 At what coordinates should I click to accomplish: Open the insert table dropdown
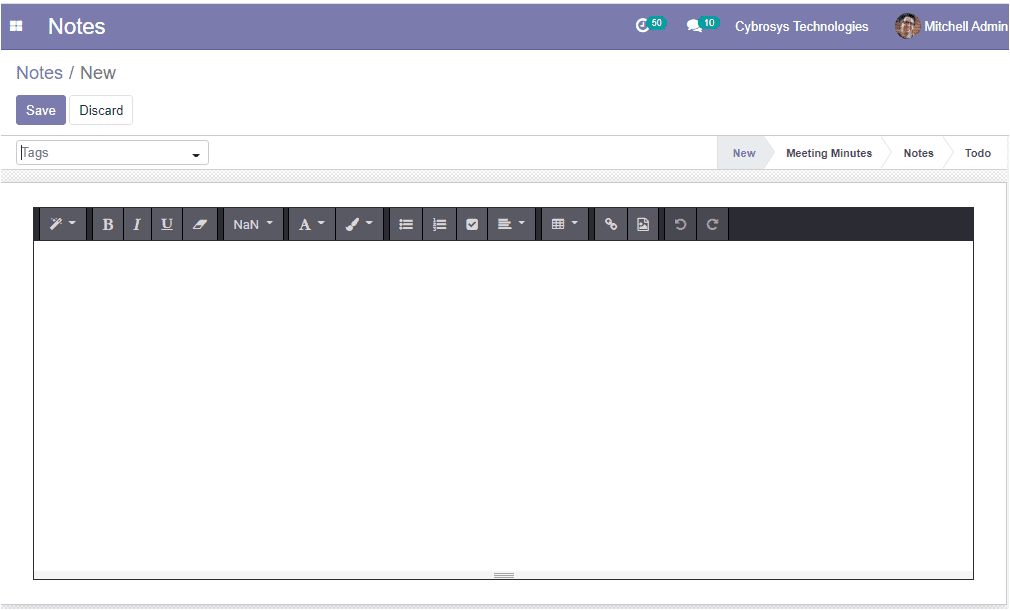(565, 224)
